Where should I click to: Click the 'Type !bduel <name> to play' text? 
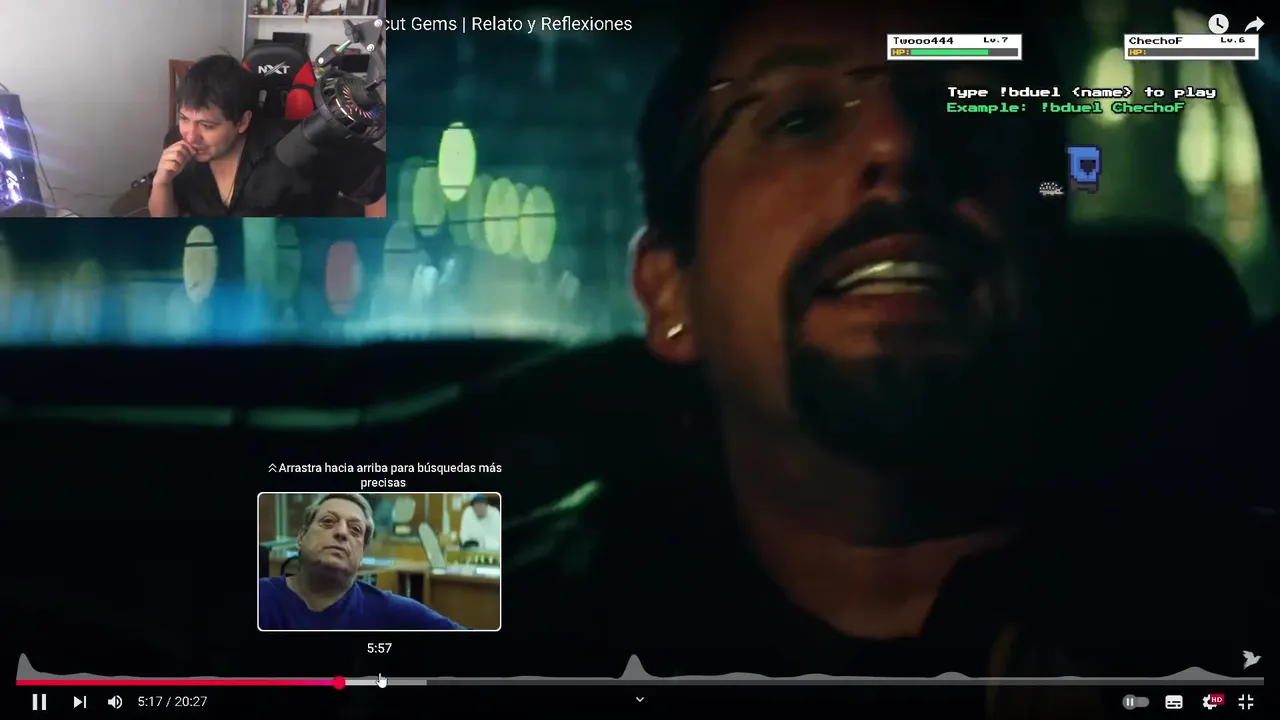(1081, 92)
